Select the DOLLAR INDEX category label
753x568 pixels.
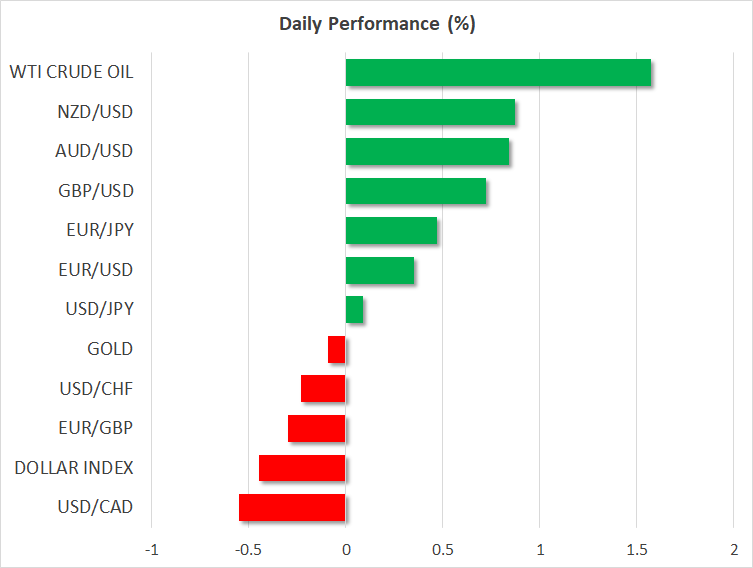[76, 468]
